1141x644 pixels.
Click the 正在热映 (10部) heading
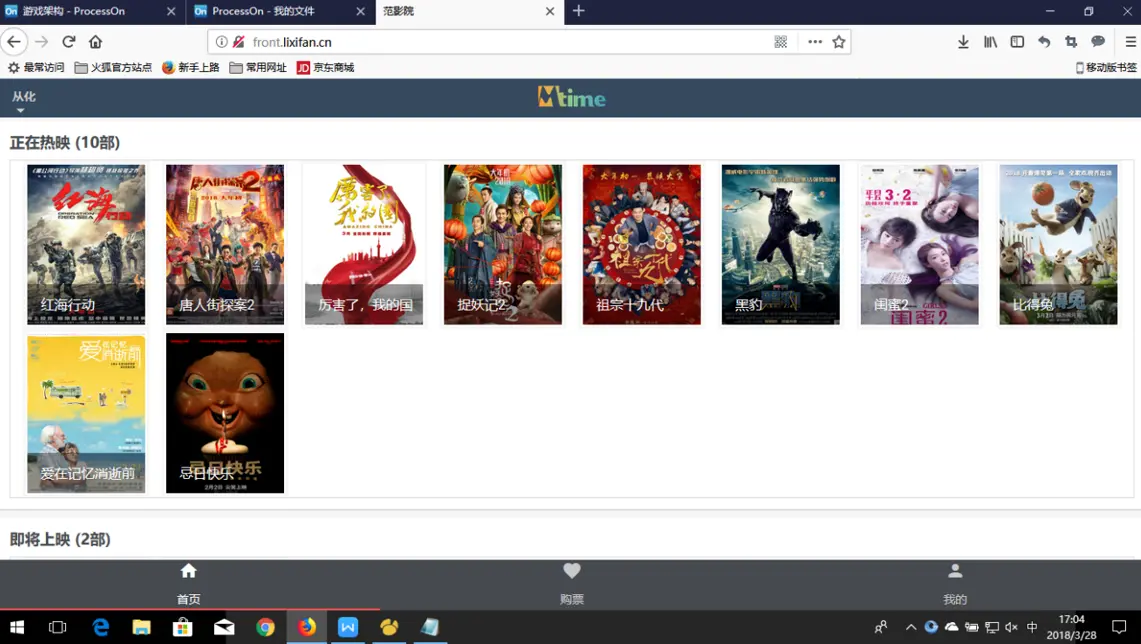[65, 143]
